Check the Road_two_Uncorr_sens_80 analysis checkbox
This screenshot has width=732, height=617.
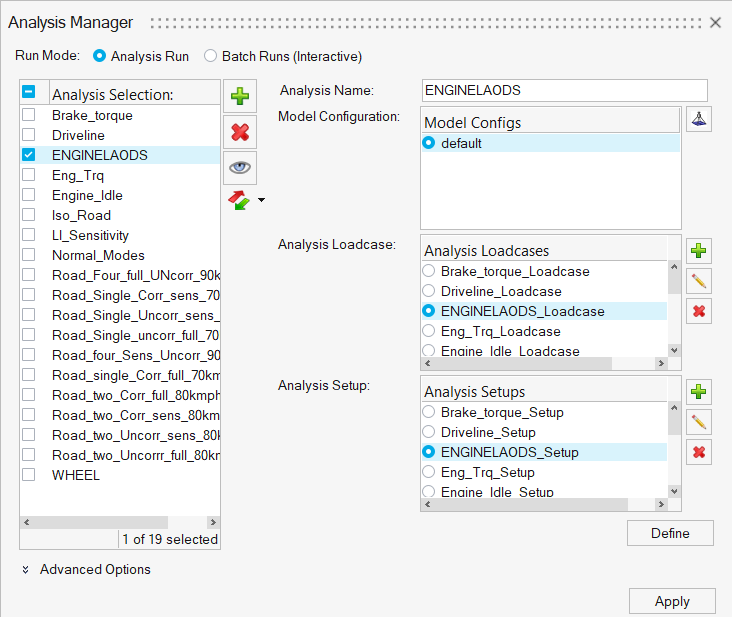point(28,435)
